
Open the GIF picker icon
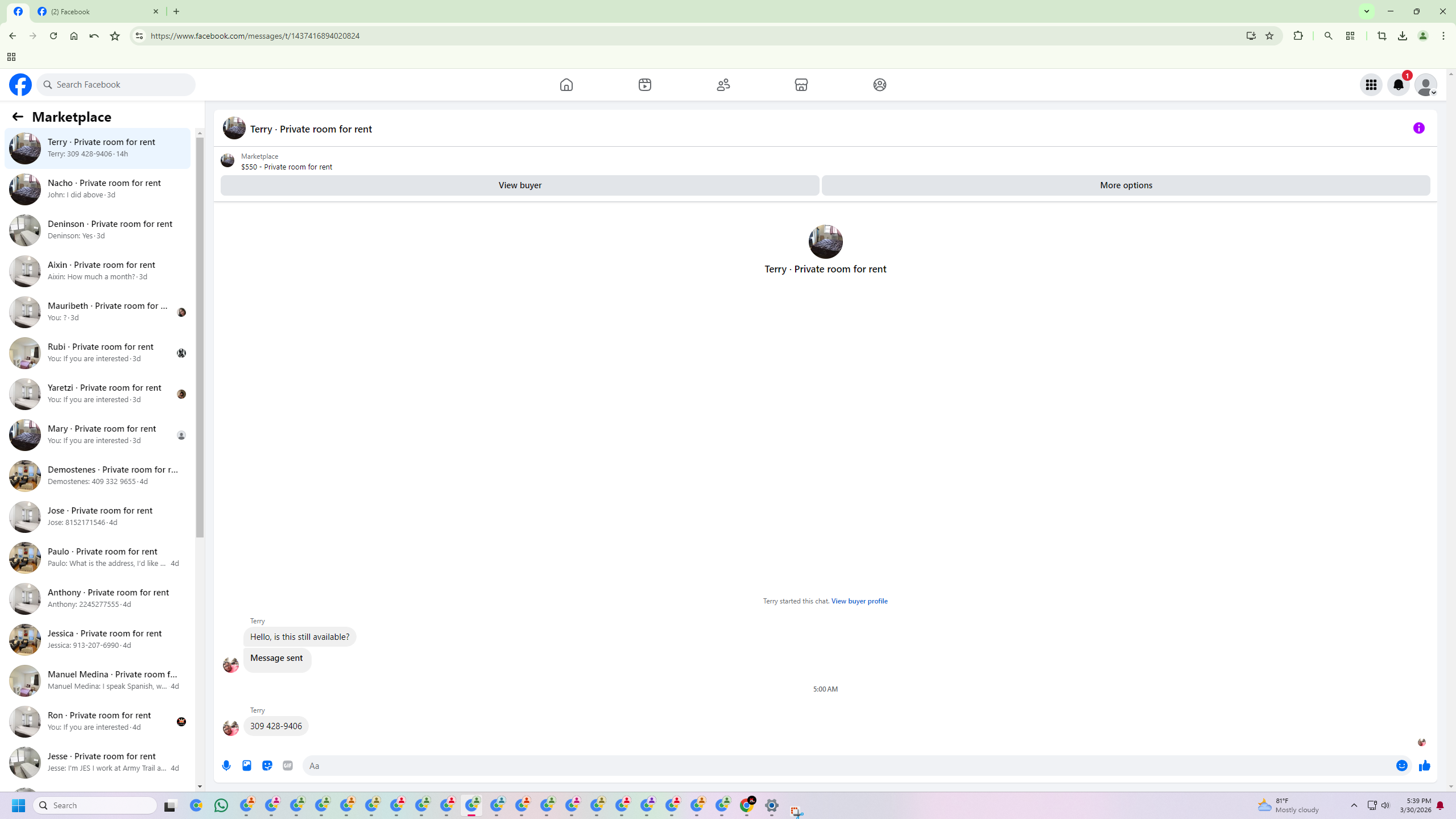(x=288, y=766)
